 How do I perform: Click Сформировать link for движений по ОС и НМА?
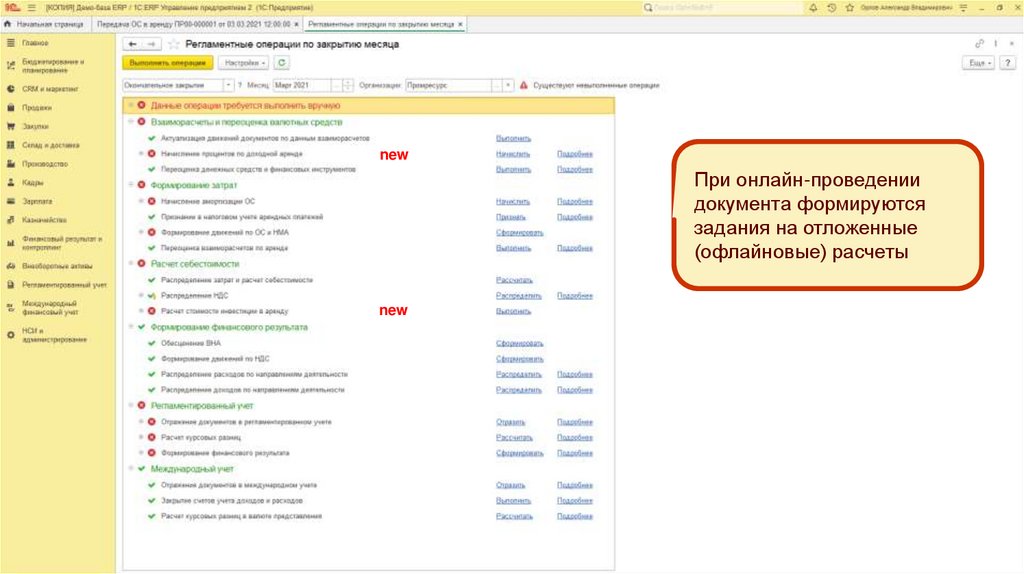[519, 232]
